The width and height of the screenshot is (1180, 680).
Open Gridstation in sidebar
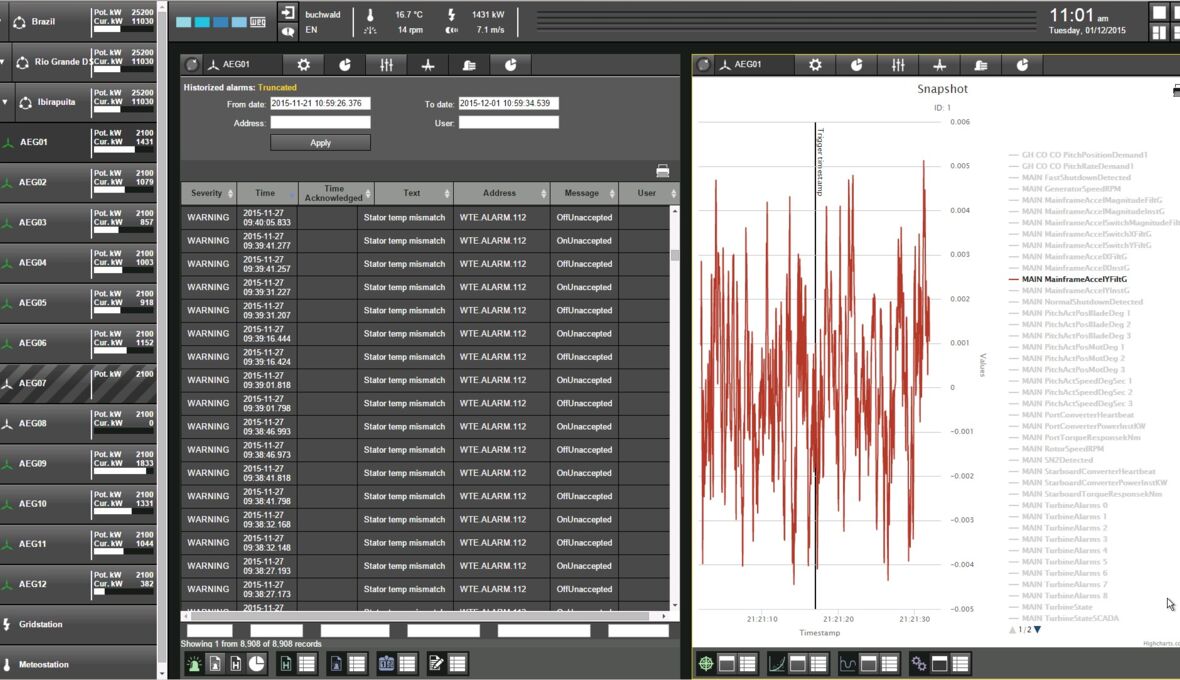click(78, 624)
